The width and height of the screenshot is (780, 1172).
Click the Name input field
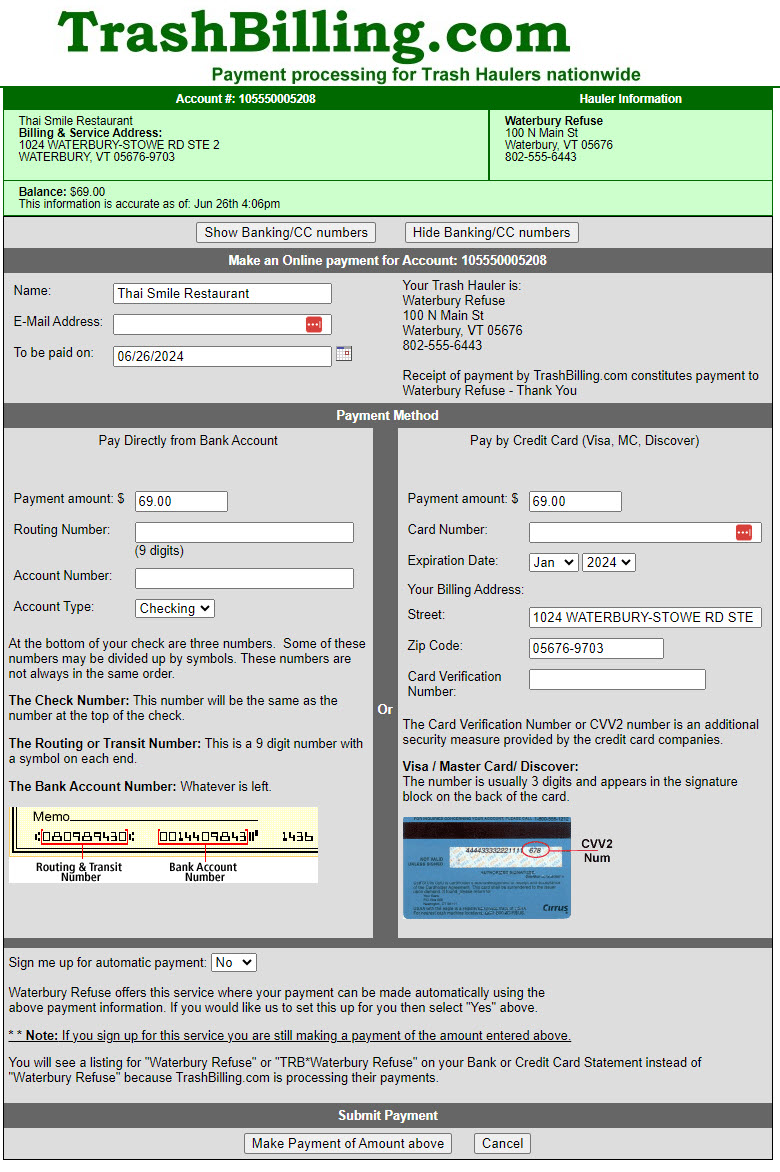pyautogui.click(x=222, y=293)
